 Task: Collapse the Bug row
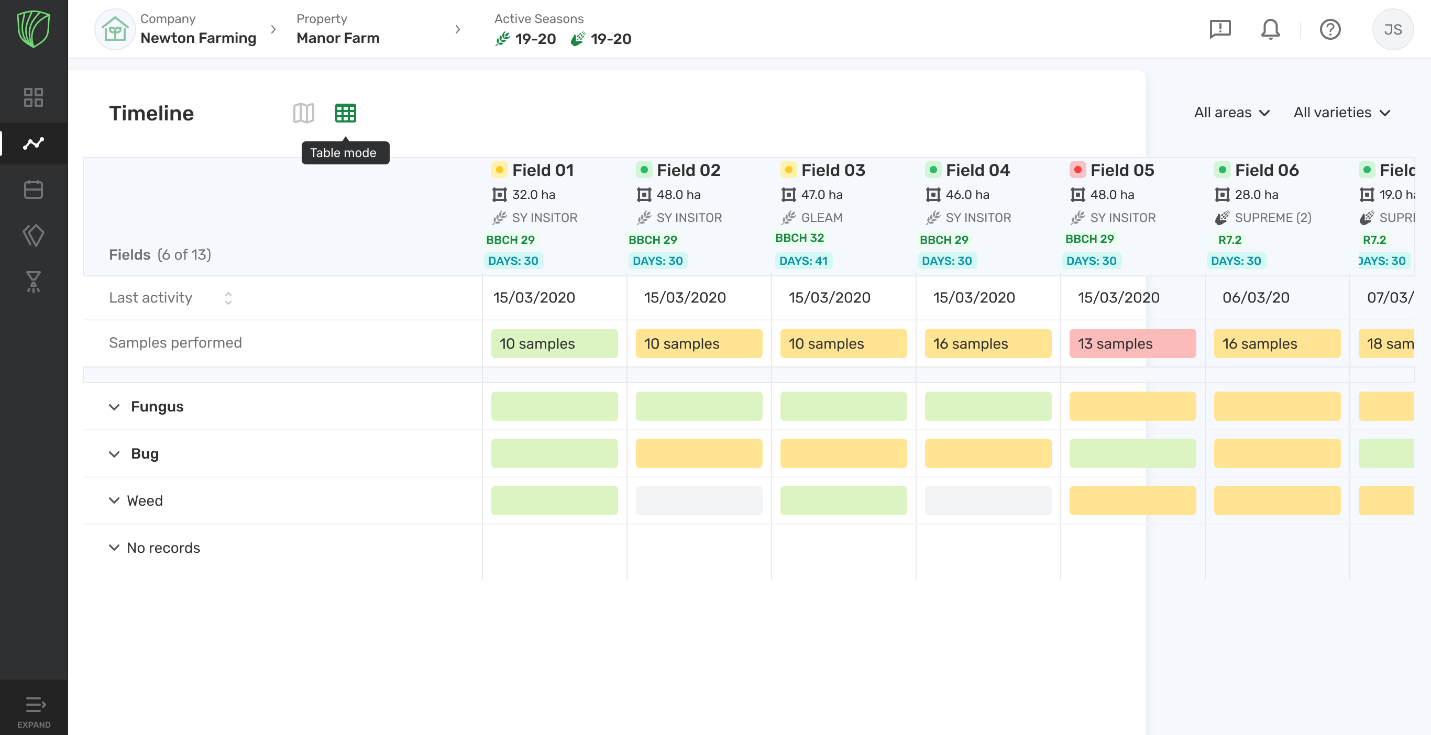coord(114,454)
